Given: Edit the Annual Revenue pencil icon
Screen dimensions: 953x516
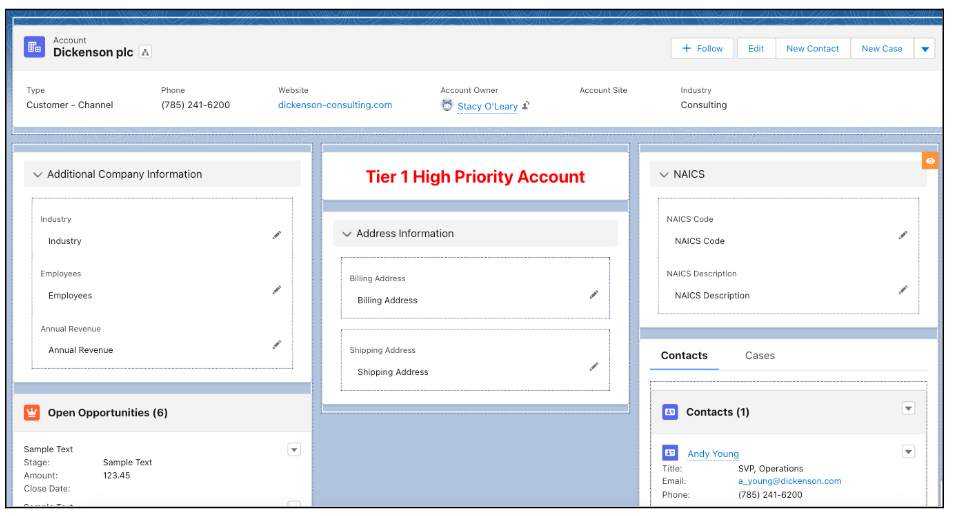Looking at the screenshot, I should click(x=277, y=345).
